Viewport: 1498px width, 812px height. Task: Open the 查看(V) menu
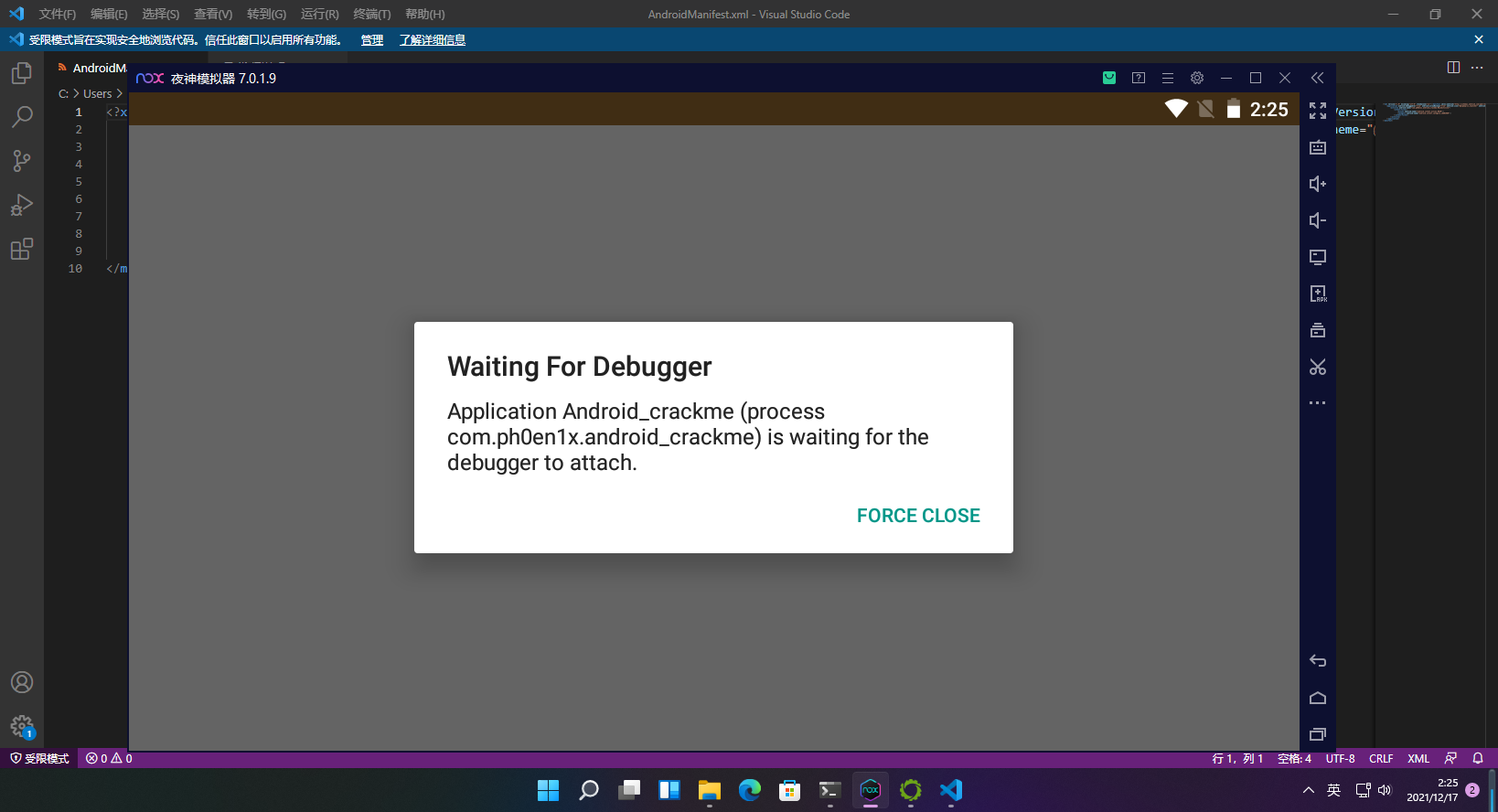(x=213, y=14)
